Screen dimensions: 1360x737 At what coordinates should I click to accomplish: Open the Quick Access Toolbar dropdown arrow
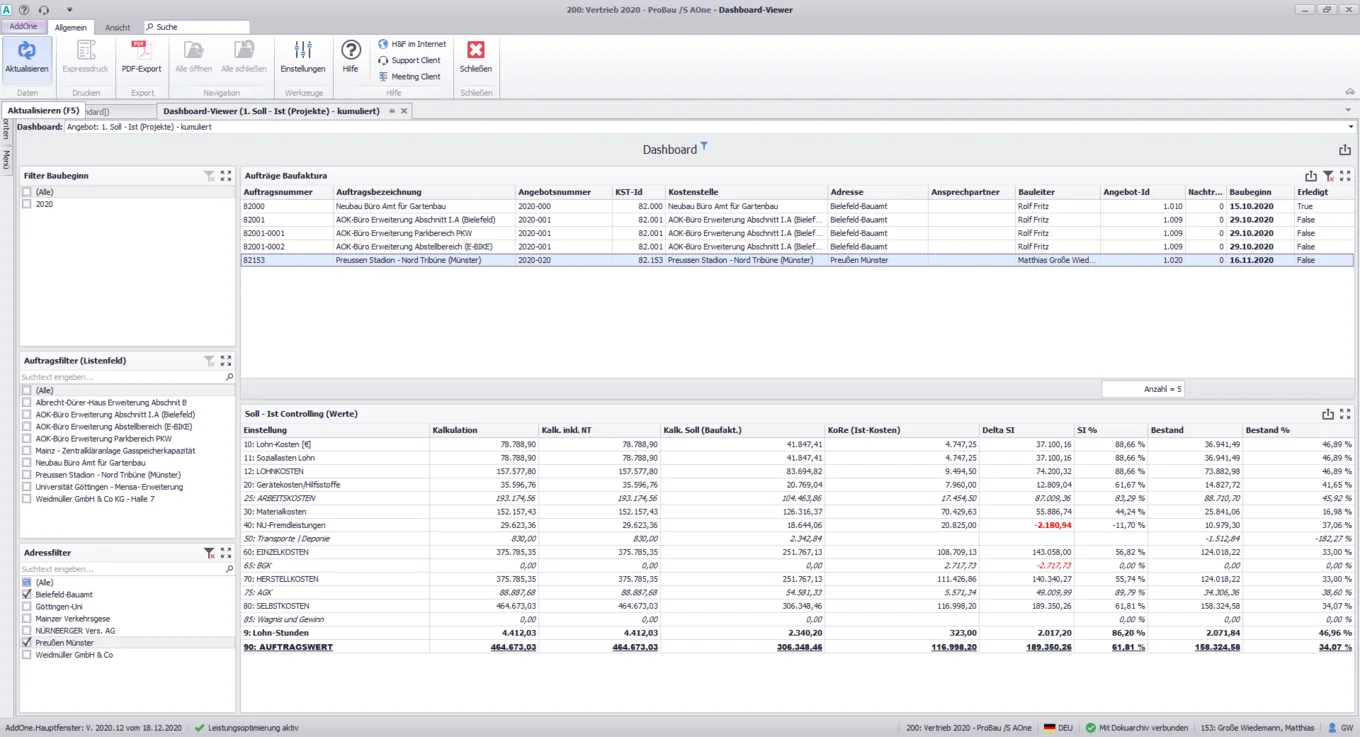click(69, 8)
